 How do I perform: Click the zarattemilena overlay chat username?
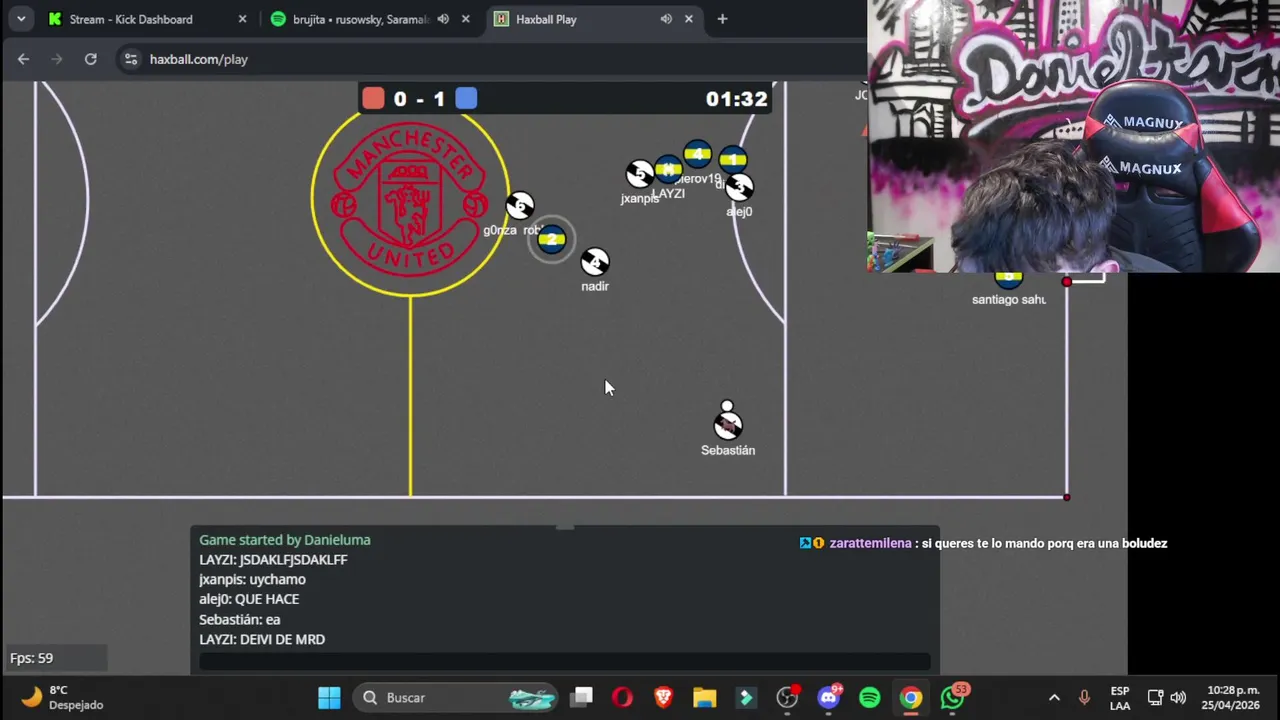(x=870, y=543)
